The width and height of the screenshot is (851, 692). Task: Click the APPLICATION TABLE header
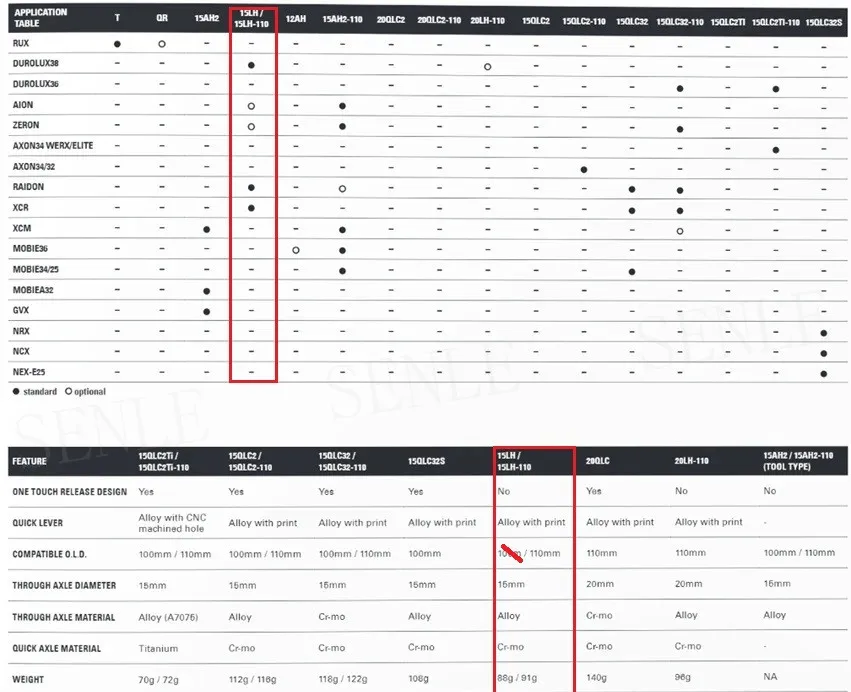(41, 18)
